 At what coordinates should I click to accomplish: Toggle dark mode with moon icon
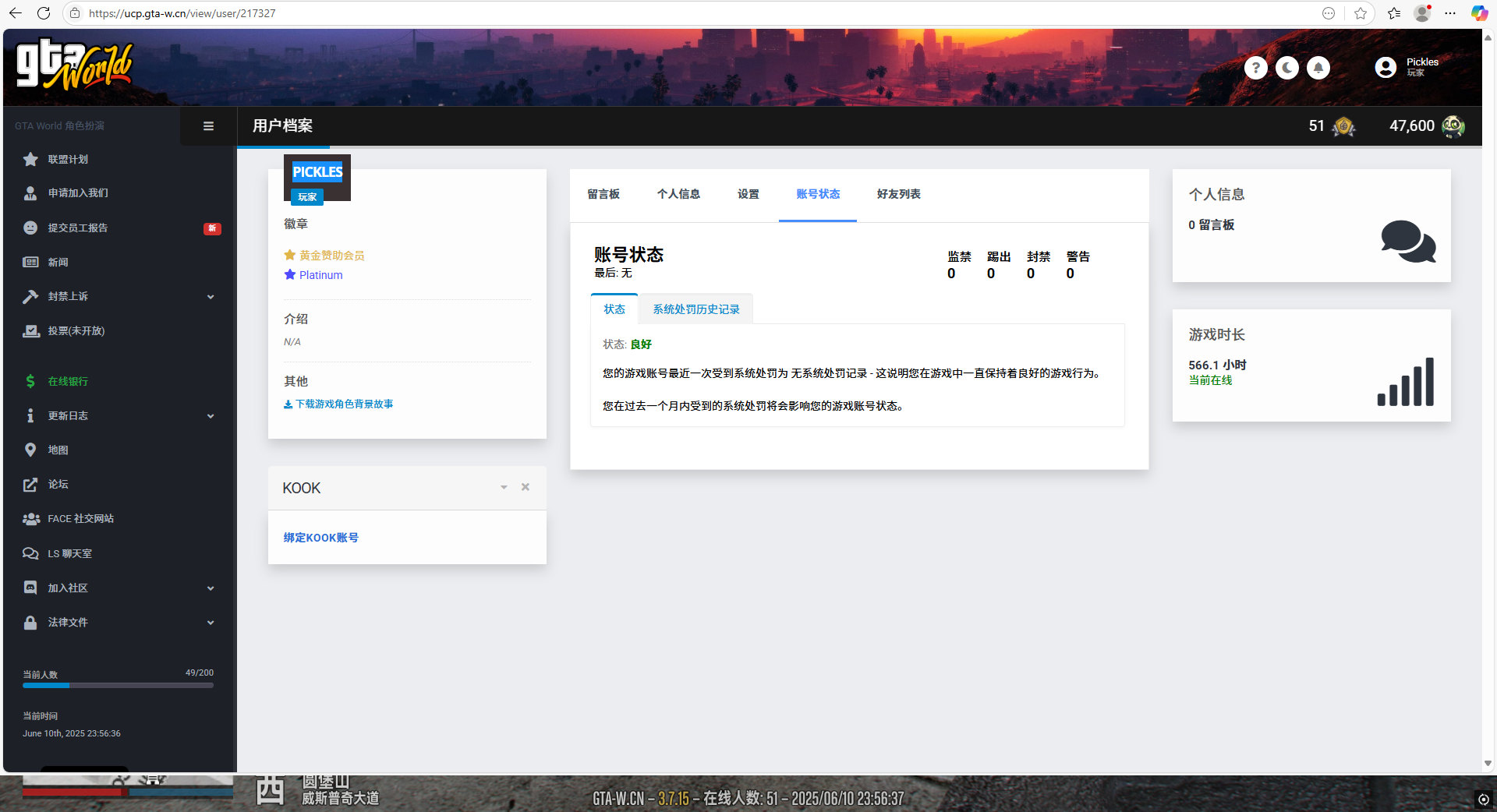pos(1286,68)
